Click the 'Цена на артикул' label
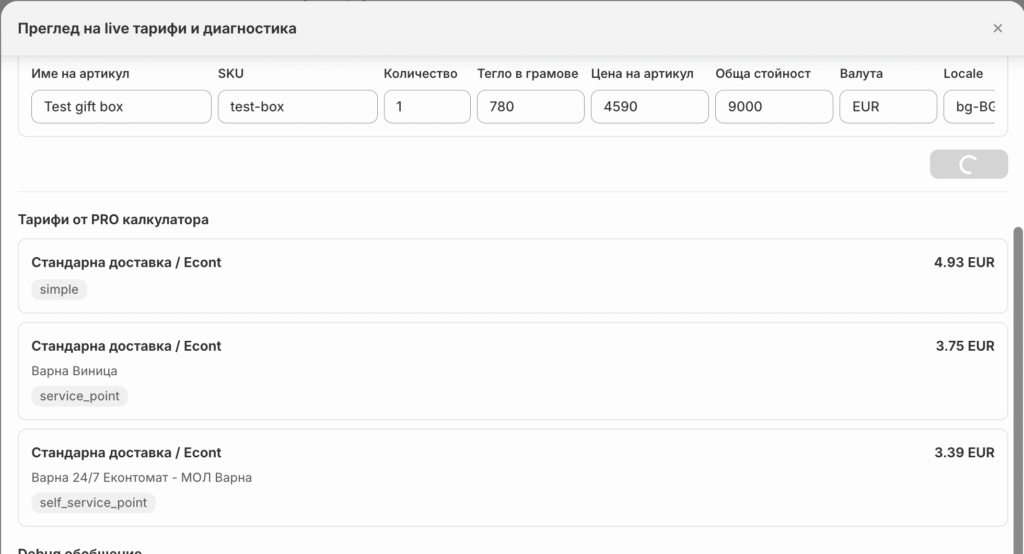 pyautogui.click(x=642, y=74)
